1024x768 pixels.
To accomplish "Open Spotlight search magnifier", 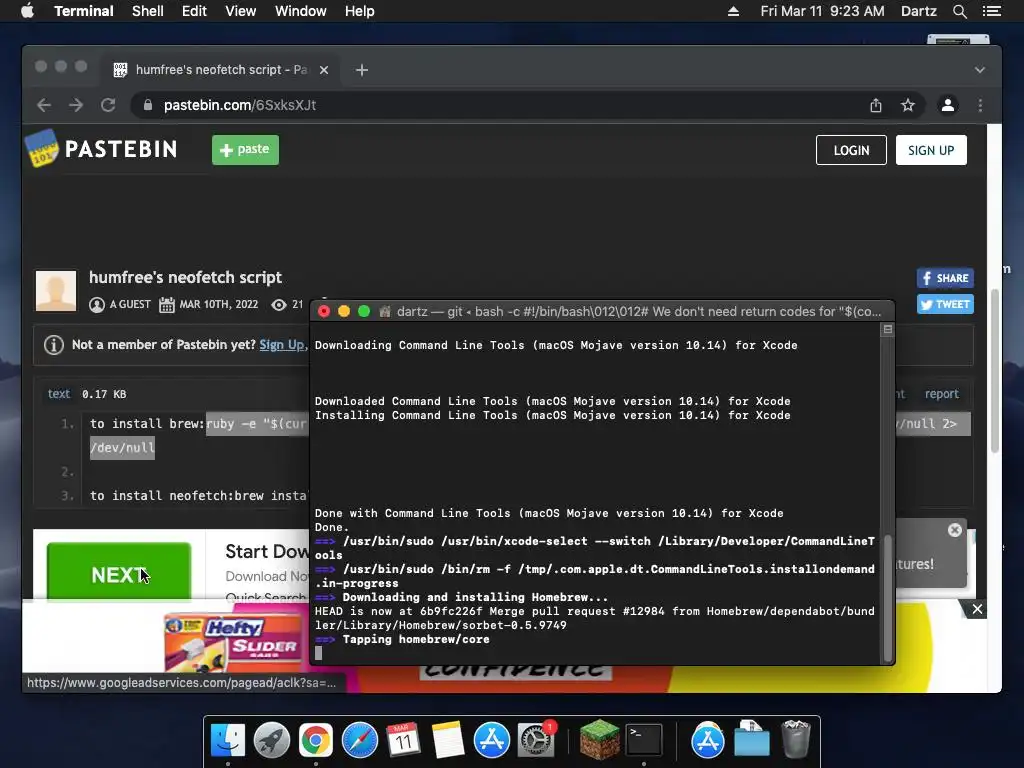I will click(959, 11).
